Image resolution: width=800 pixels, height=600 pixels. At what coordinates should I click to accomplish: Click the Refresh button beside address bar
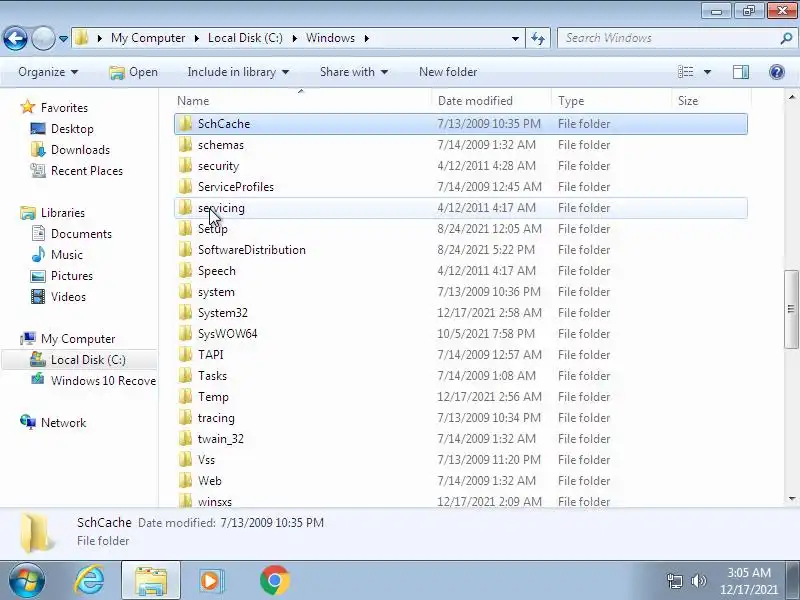[x=538, y=38]
